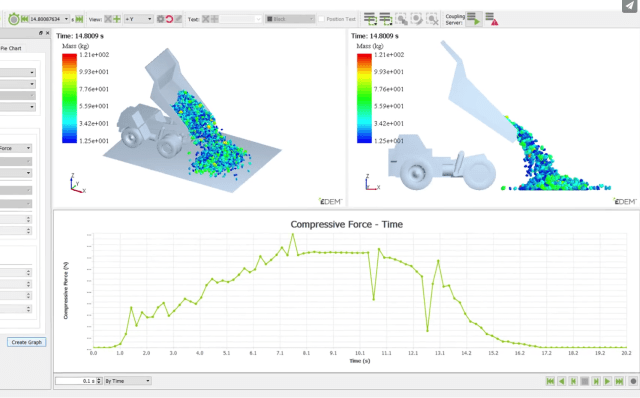Open the Force attribute dropdown
640x398 pixels.
pos(16,148)
